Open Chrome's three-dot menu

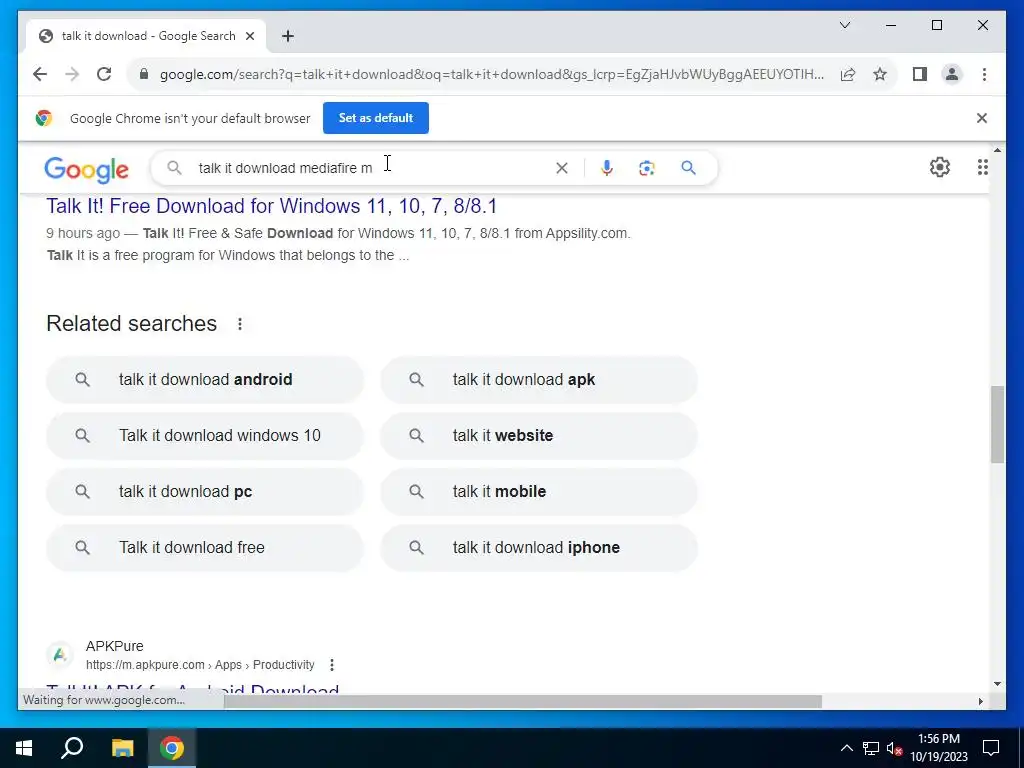click(x=984, y=74)
